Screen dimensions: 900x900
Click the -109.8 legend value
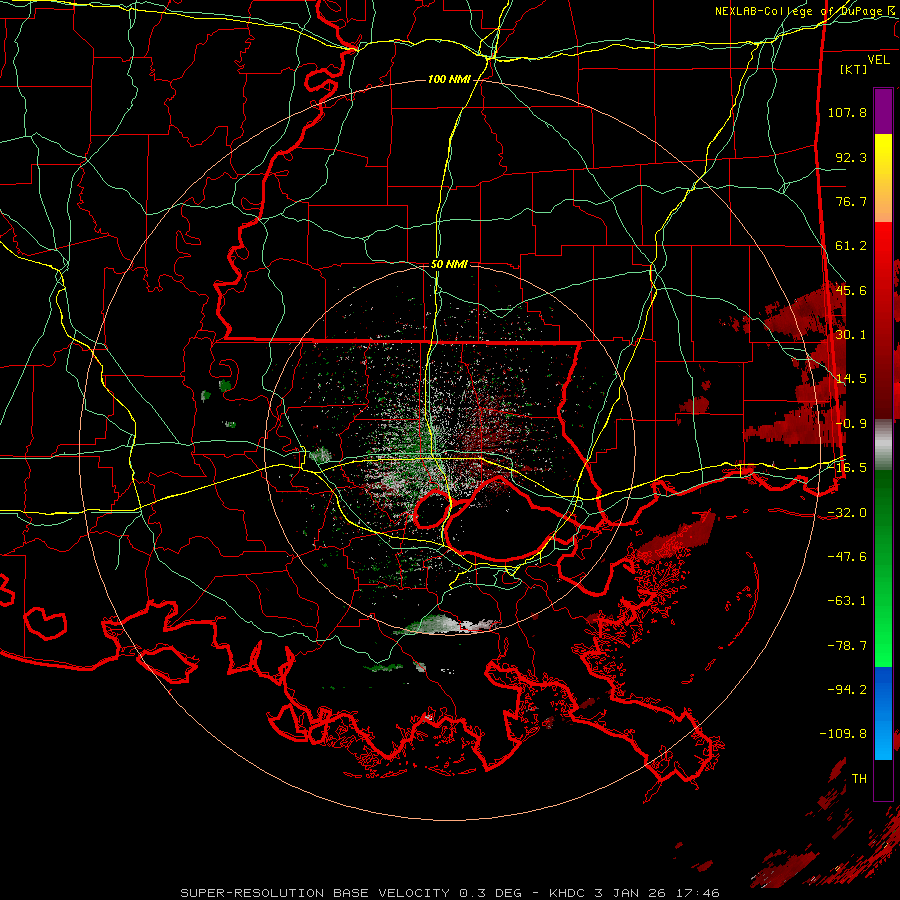pyautogui.click(x=843, y=734)
